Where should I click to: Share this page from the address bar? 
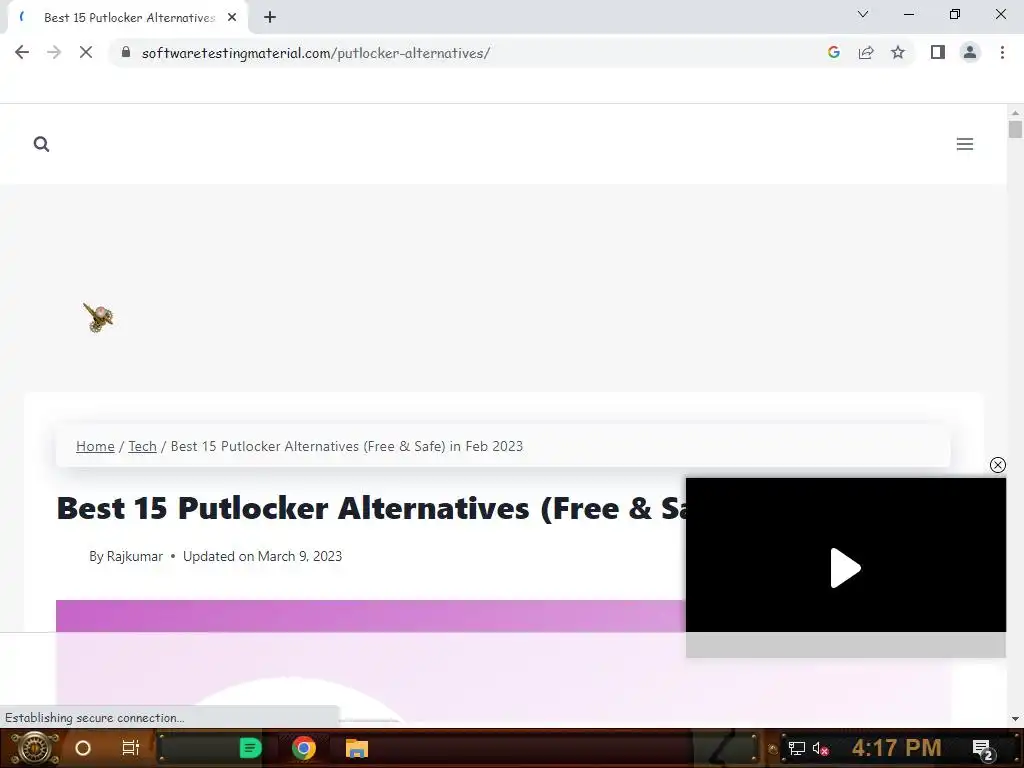pyautogui.click(x=866, y=52)
